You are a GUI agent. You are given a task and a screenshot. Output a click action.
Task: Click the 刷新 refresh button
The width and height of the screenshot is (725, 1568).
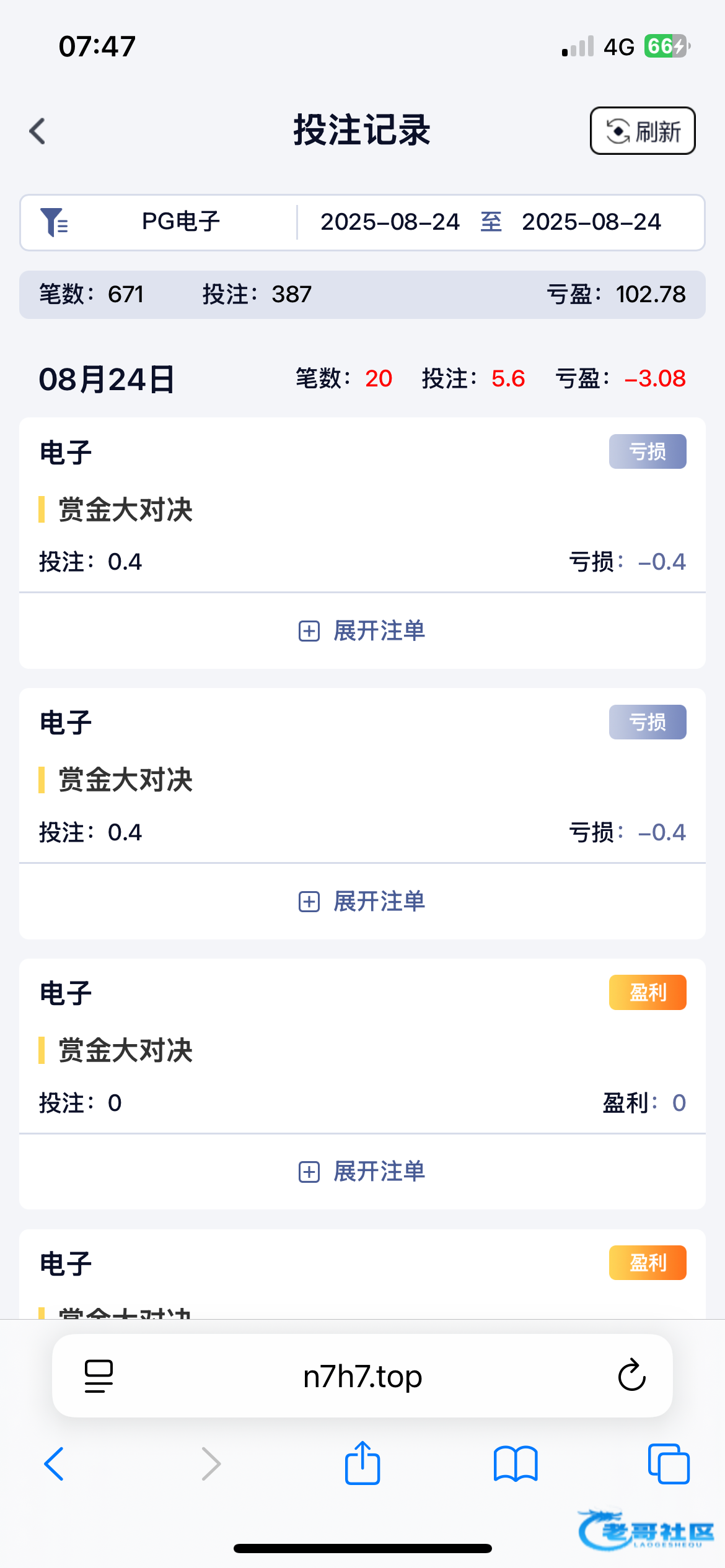[643, 131]
